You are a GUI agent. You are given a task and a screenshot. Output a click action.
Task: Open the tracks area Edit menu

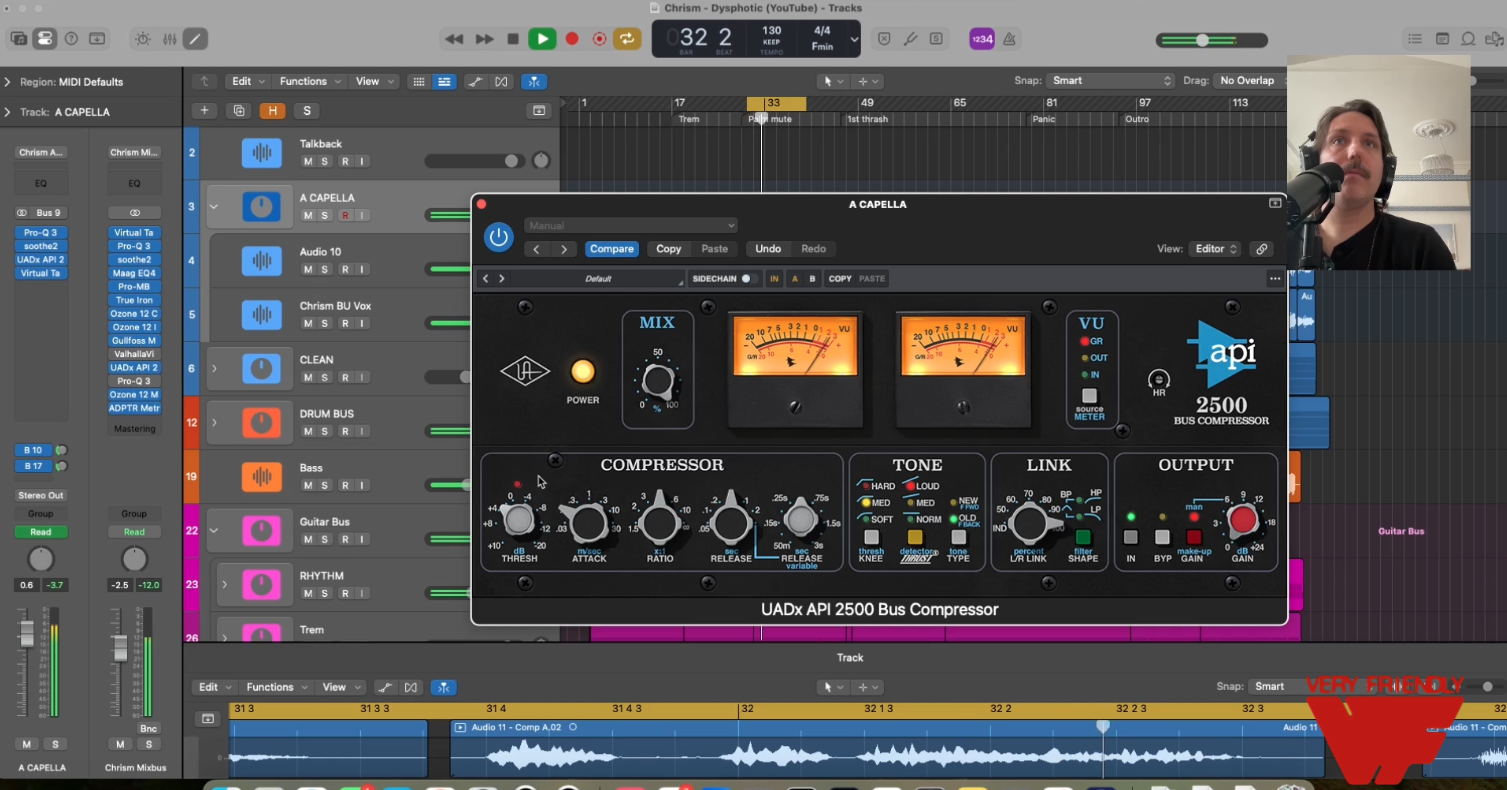(x=248, y=81)
